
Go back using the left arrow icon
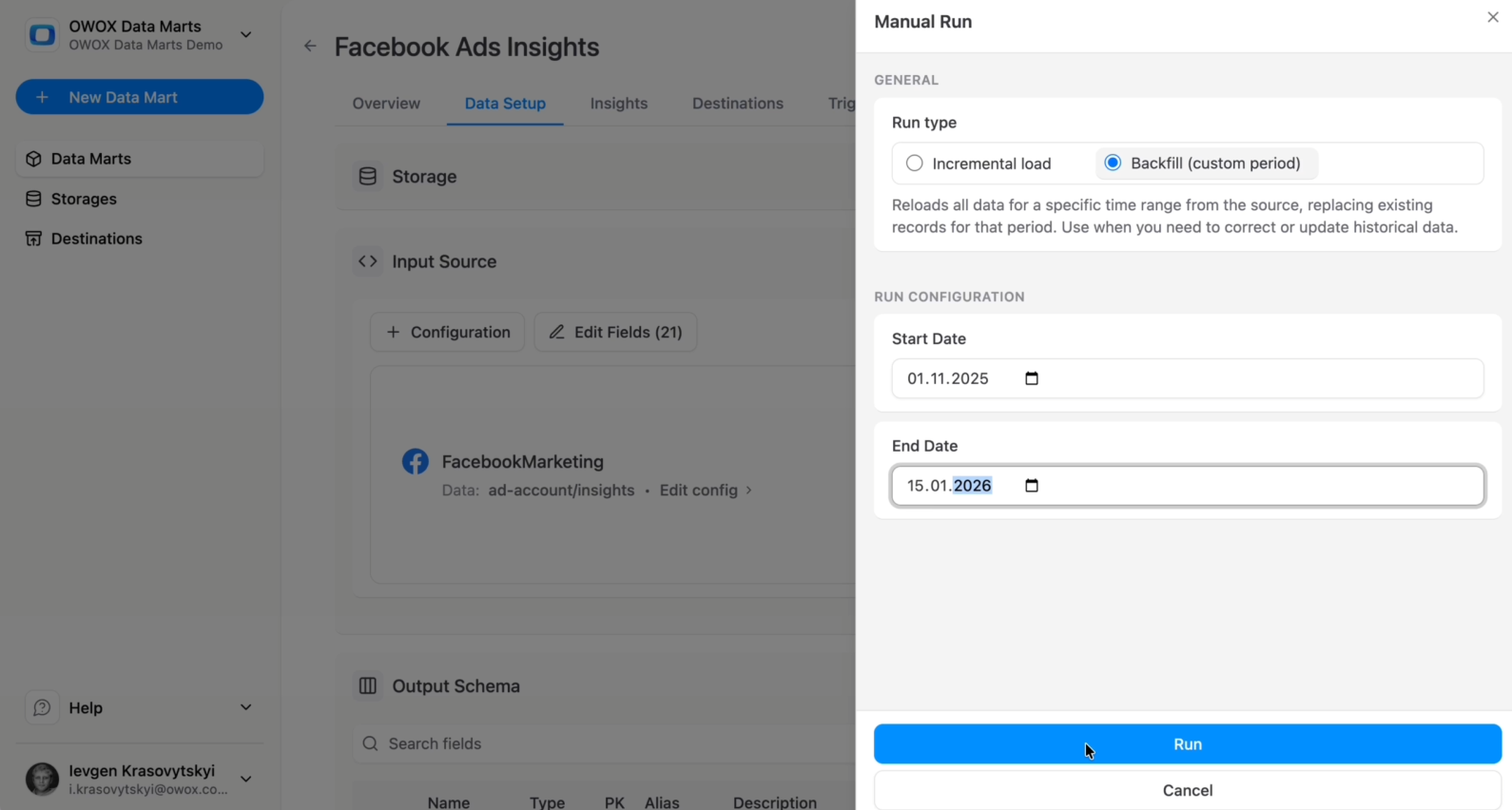(x=310, y=46)
